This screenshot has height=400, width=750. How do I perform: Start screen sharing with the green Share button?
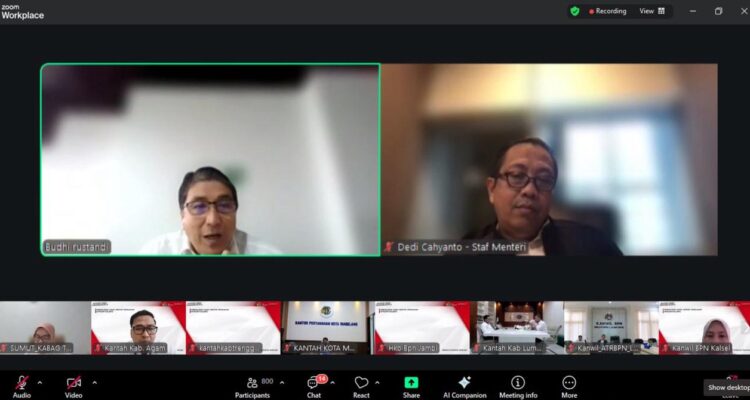(411, 384)
